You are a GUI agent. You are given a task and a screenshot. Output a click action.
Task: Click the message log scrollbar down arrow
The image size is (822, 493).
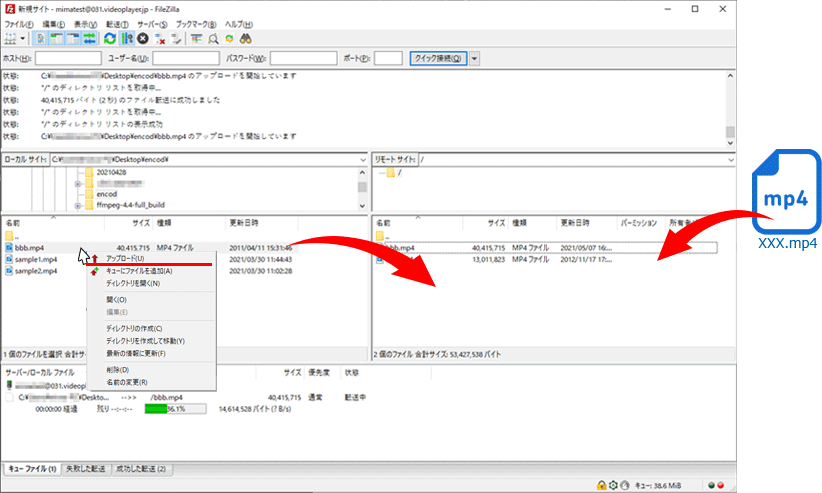tap(730, 143)
